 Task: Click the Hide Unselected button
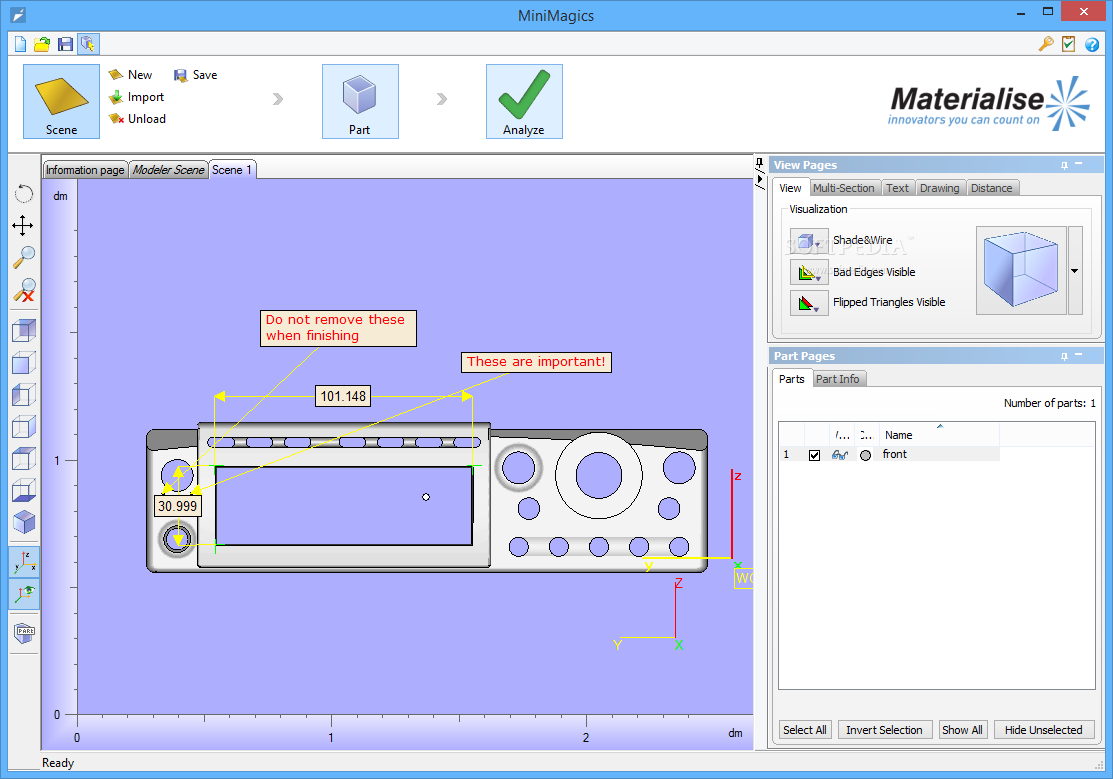1043,730
